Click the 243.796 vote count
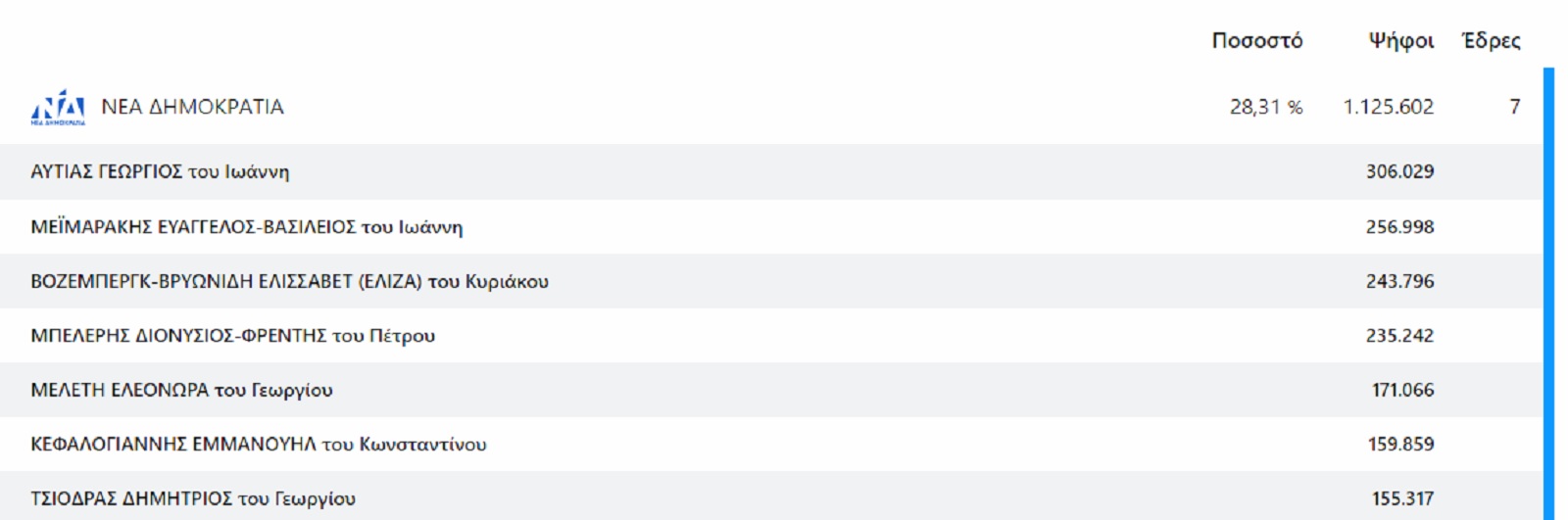This screenshot has width=1568, height=520. tap(1400, 281)
